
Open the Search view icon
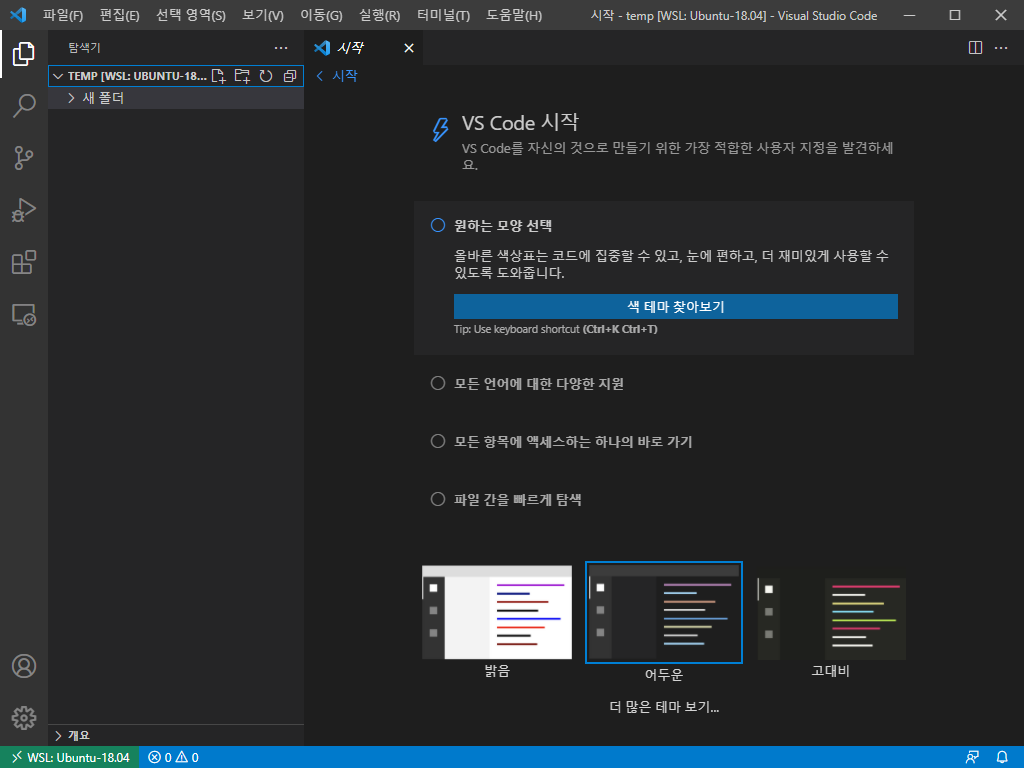[x=24, y=106]
